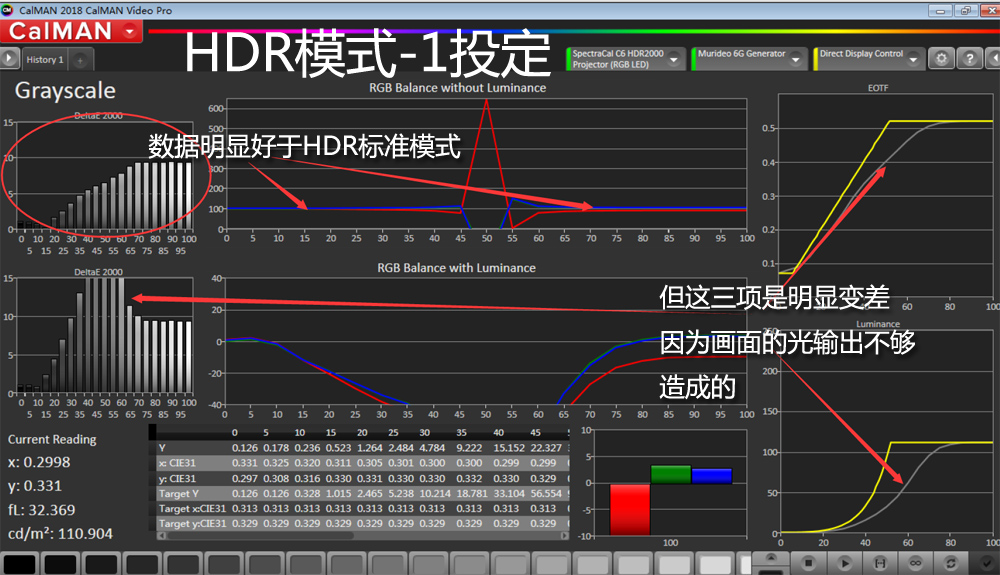Click the fL: 32.369 reading
Screen dimensions: 1000x575
[41, 510]
